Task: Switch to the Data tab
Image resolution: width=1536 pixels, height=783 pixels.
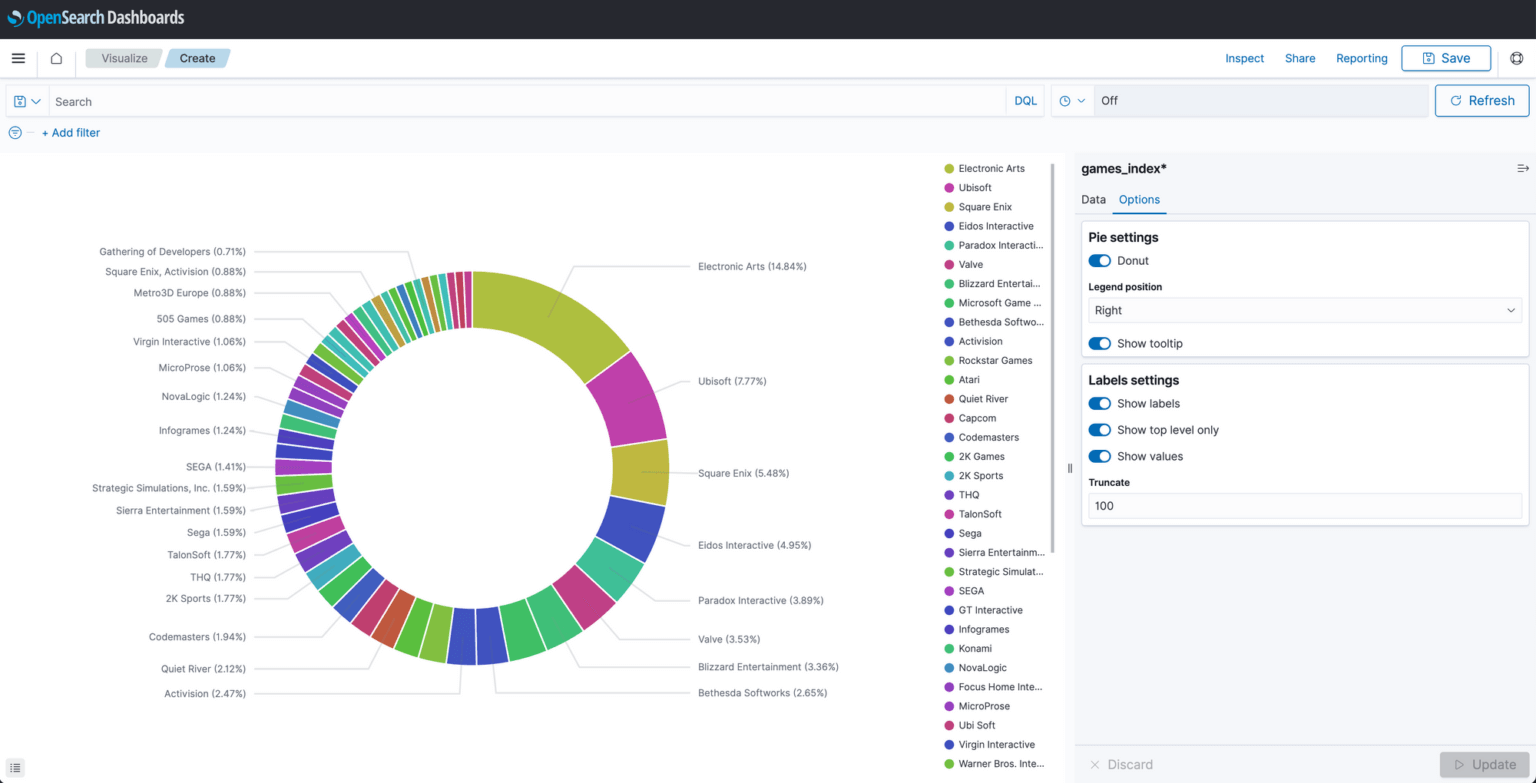Action: (1093, 200)
